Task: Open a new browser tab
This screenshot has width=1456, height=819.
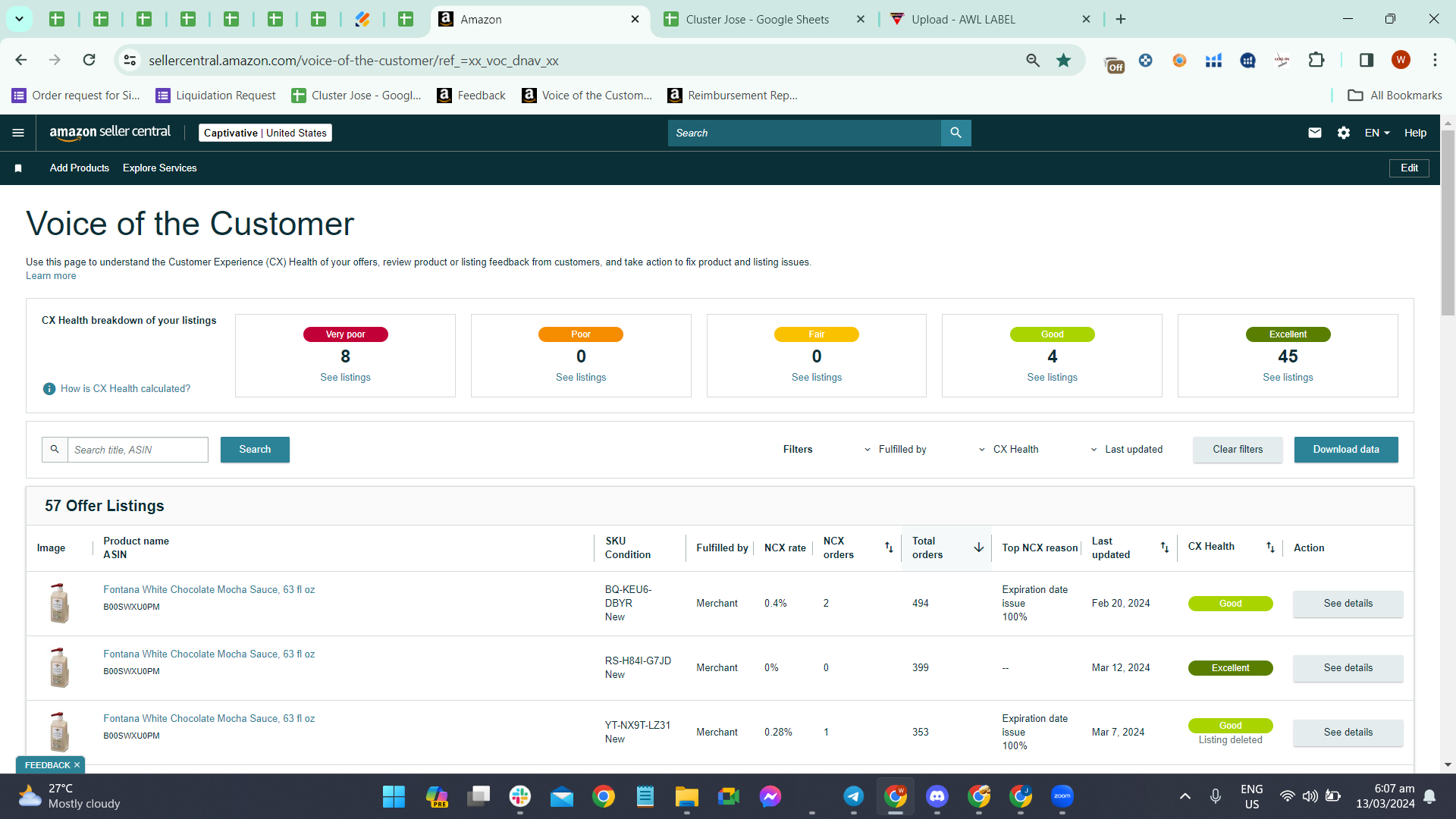Action: pos(1121,20)
